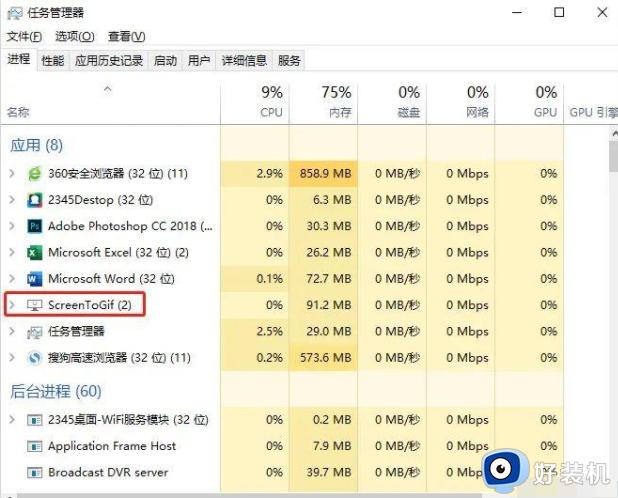
Task: Click the 应用 (8) group heading
Action: click(36, 145)
